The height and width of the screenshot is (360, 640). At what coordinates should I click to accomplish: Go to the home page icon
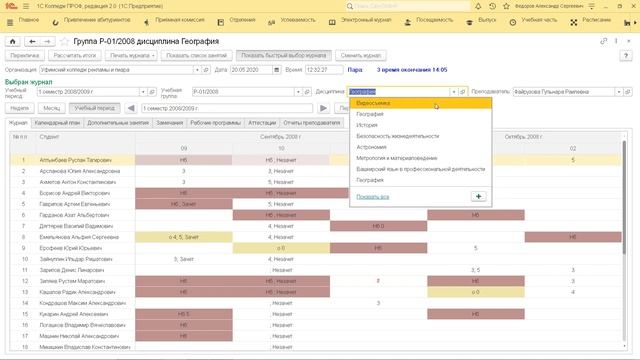13,41
